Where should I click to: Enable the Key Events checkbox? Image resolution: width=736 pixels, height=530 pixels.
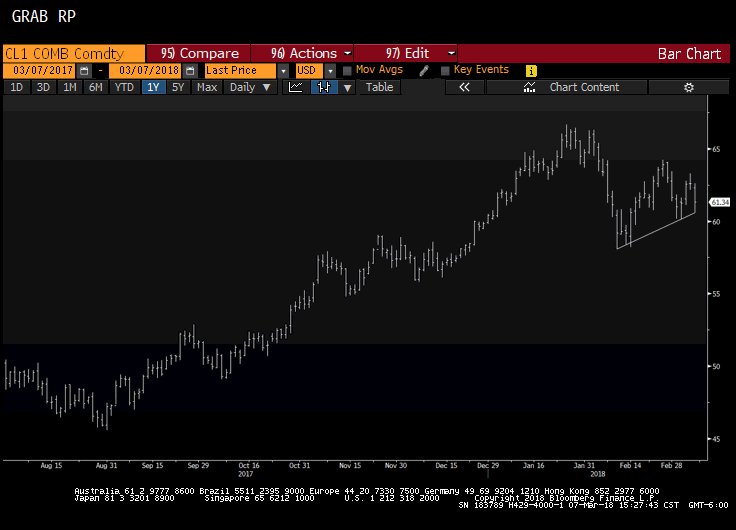pyautogui.click(x=445, y=71)
